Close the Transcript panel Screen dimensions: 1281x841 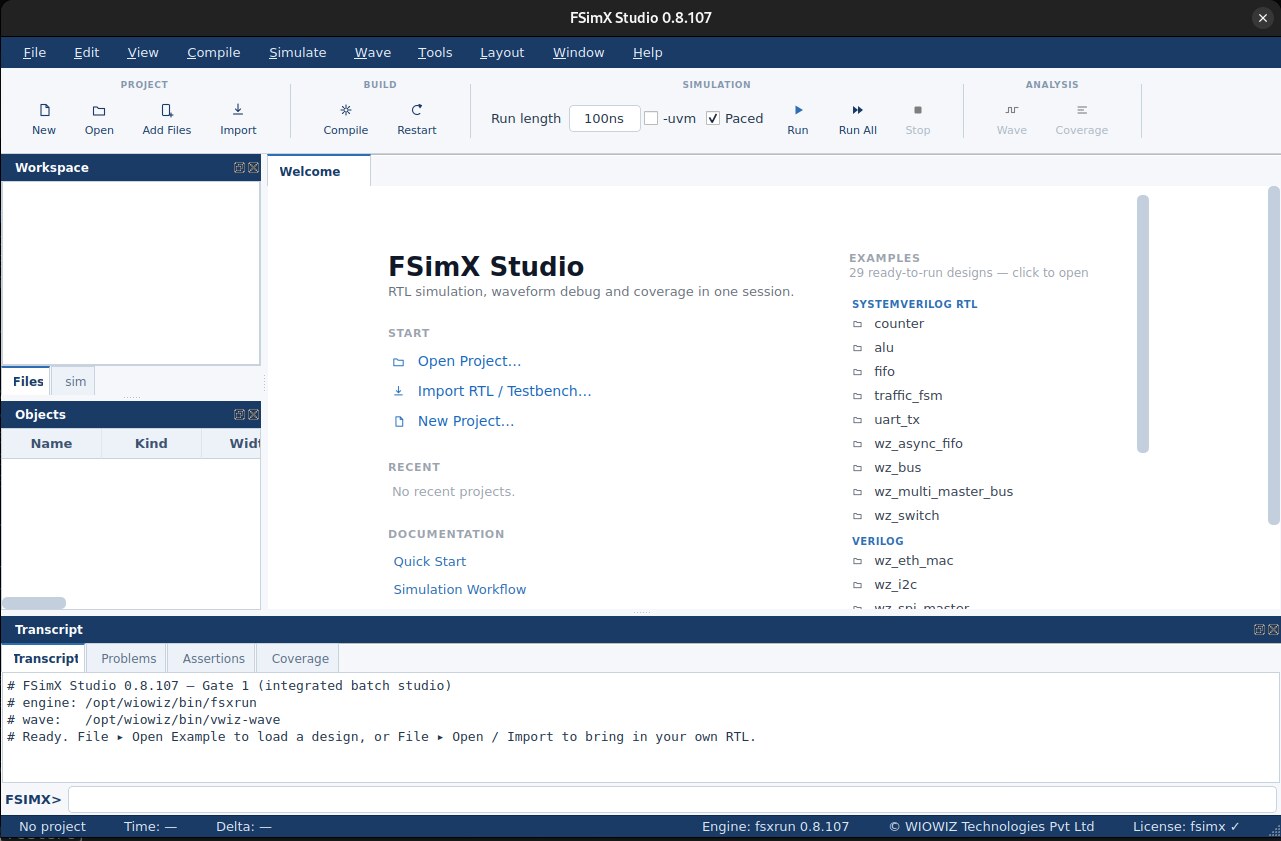click(x=1273, y=629)
